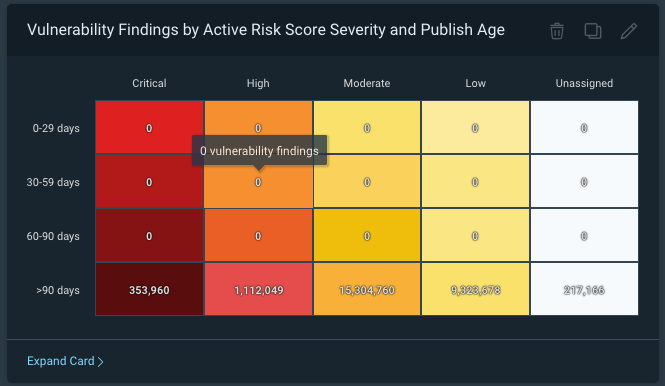Click the Unassigned 30-59 days cell
This screenshot has height=386, width=665.
click(584, 181)
